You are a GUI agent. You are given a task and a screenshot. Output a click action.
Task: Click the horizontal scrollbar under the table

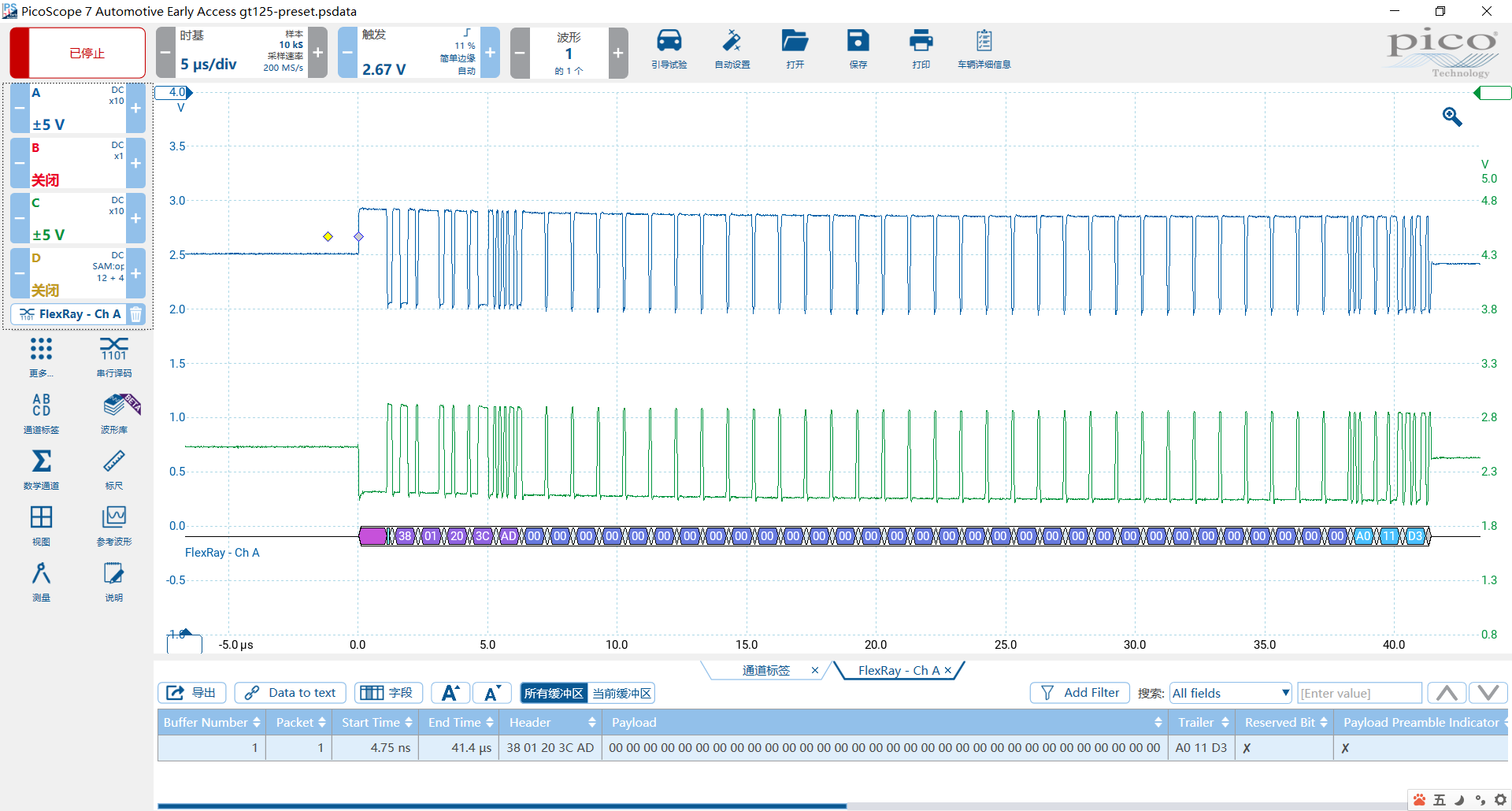pyautogui.click(x=502, y=805)
